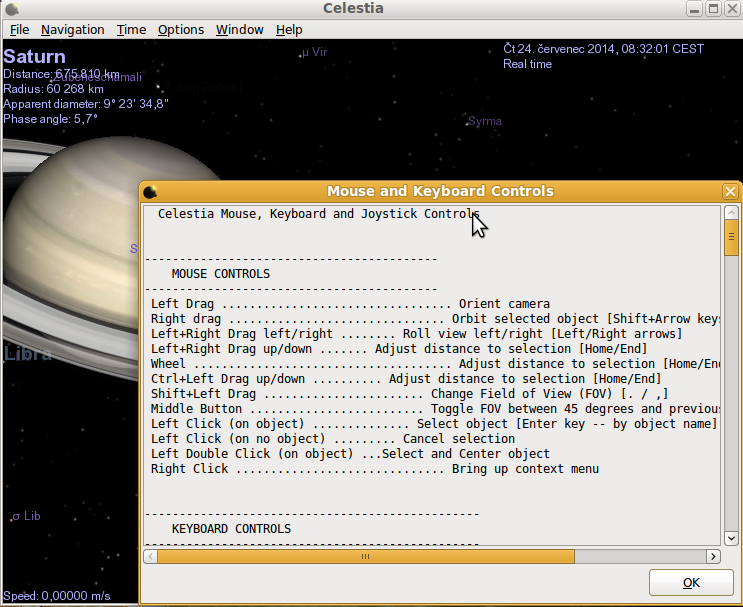Close the Celestia main window
This screenshot has width=743, height=607.
click(x=732, y=9)
